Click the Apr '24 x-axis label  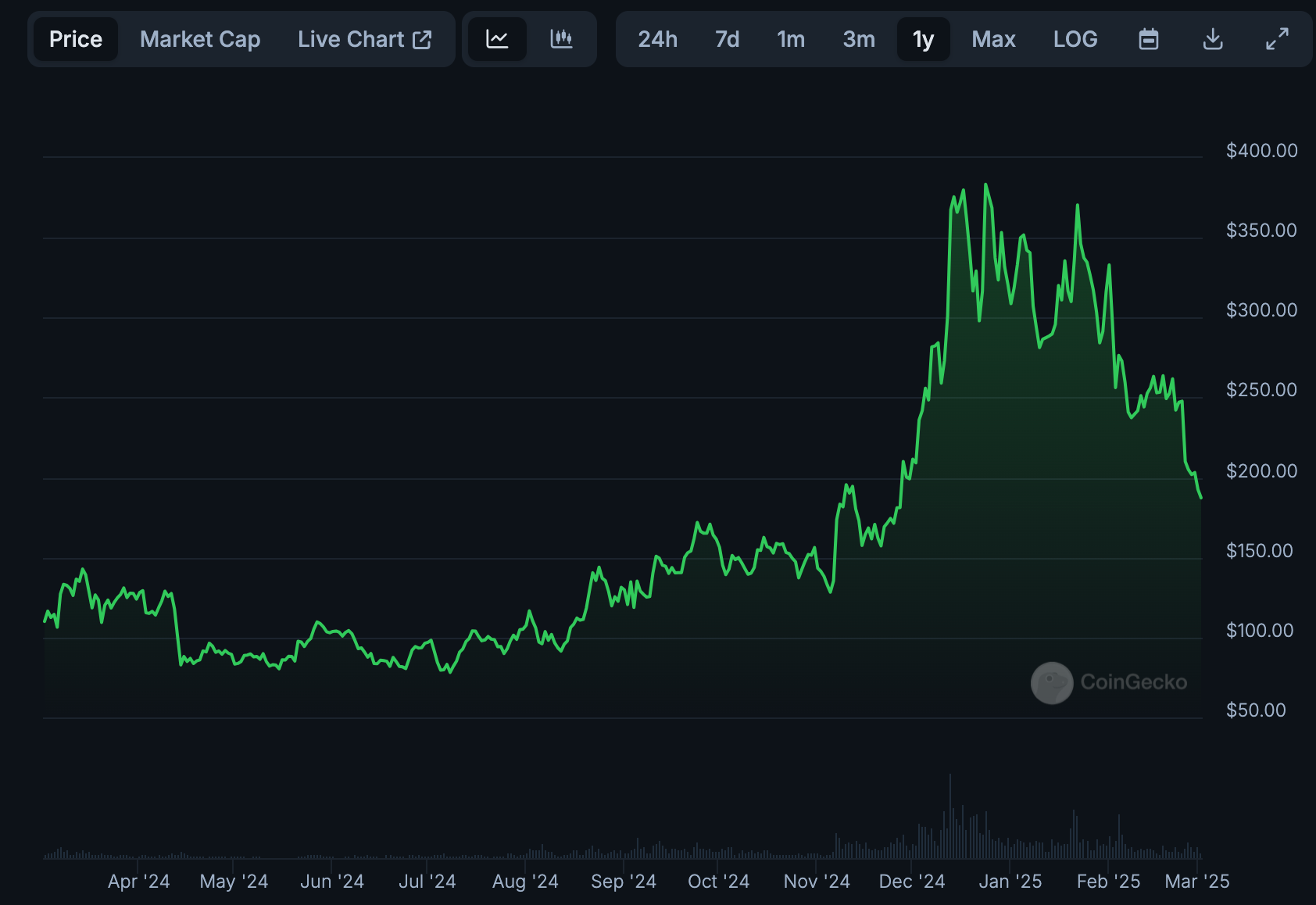tap(138, 882)
